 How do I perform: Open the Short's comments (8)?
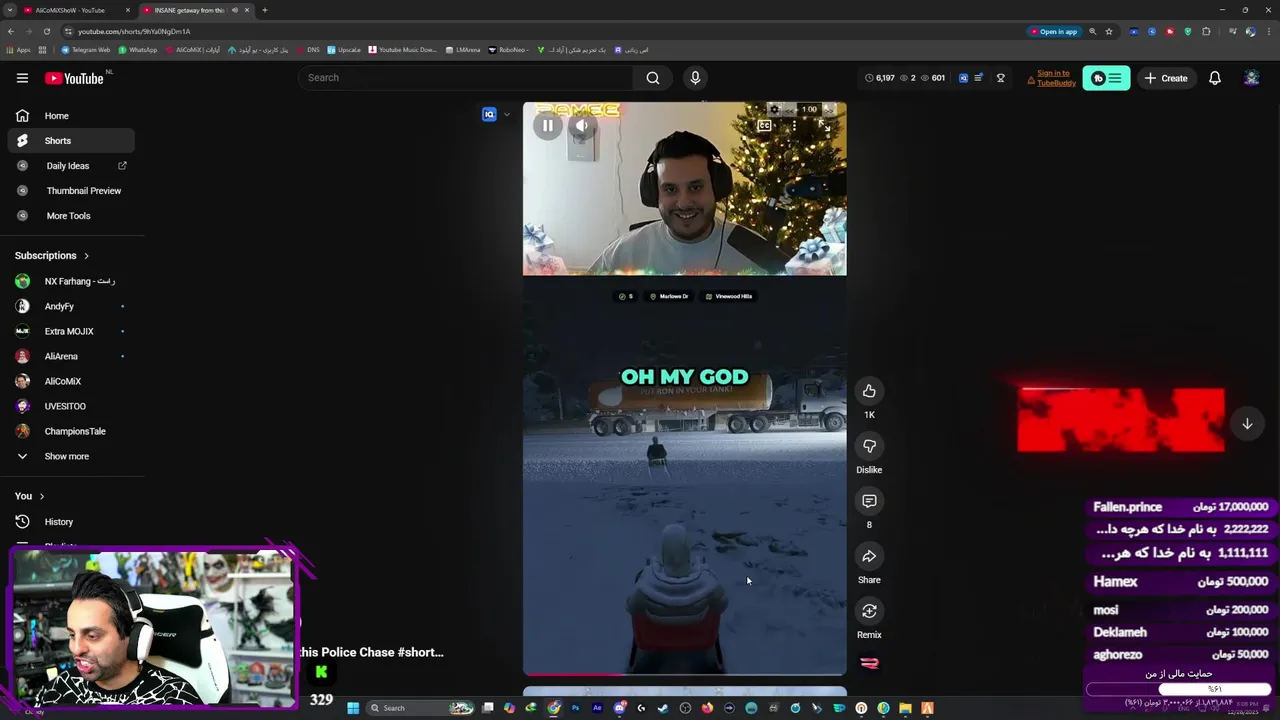click(x=869, y=501)
